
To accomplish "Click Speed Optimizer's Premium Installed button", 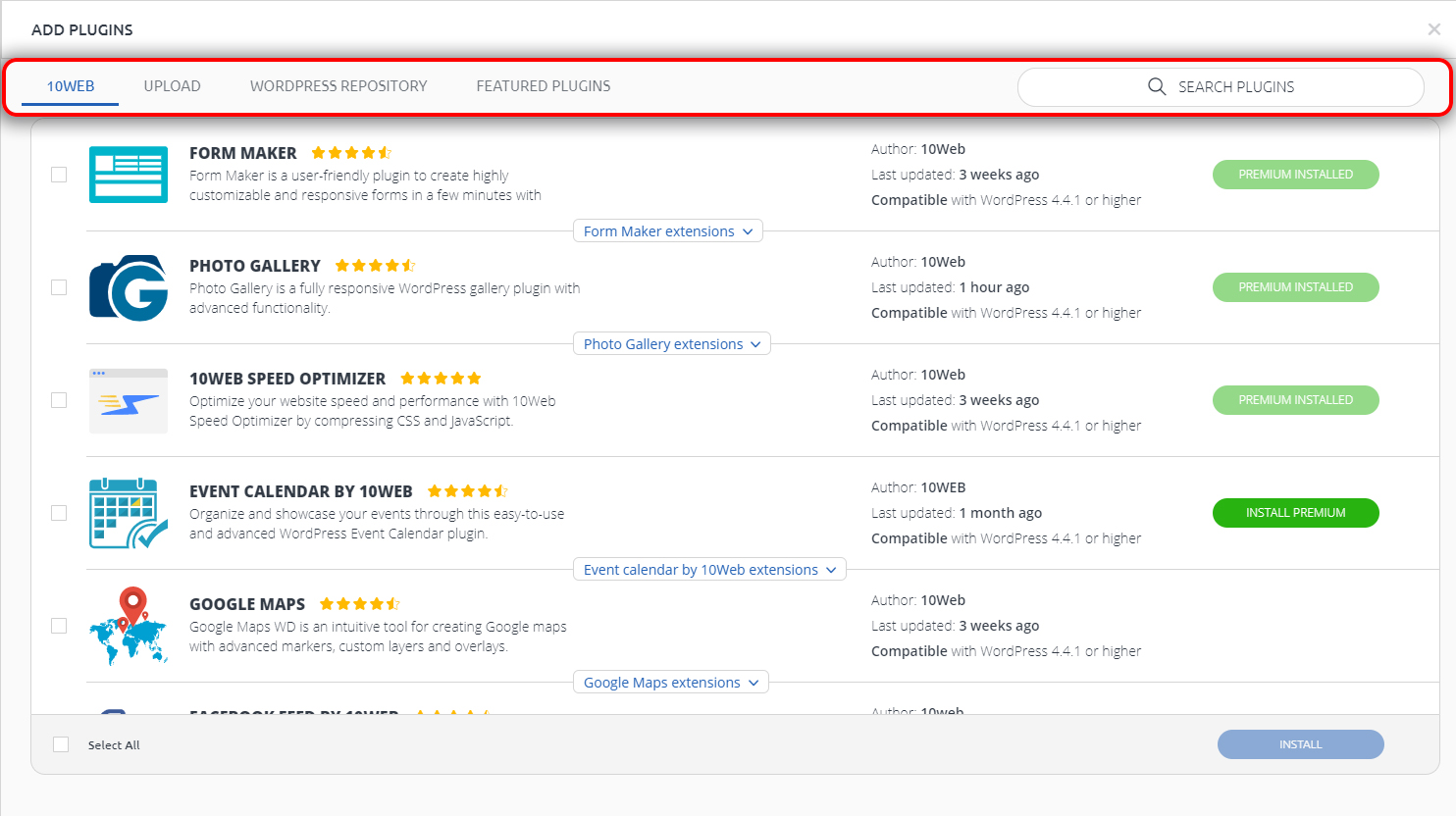I will [x=1296, y=400].
